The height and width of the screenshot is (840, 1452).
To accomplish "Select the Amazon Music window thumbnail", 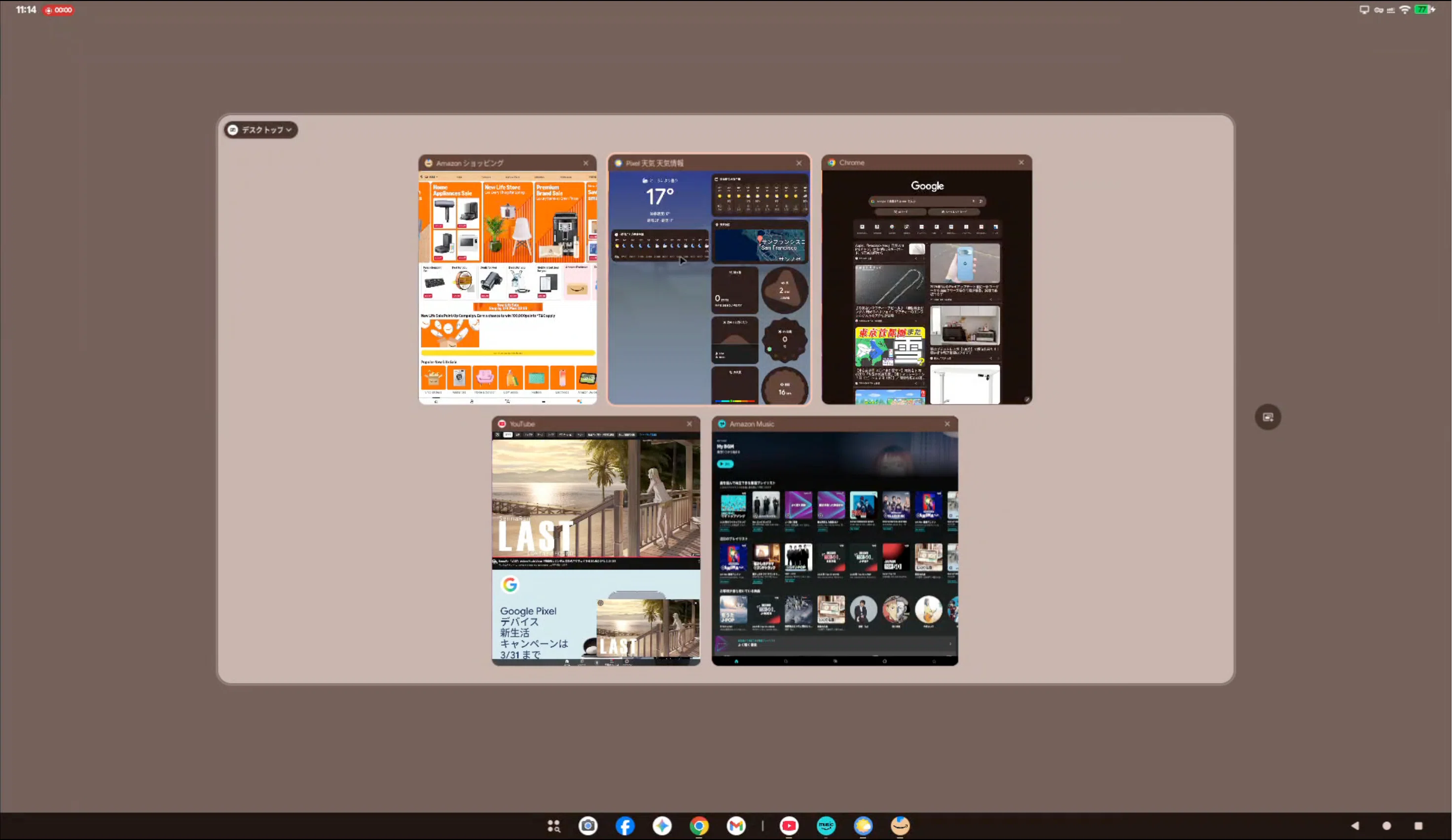I will (835, 548).
